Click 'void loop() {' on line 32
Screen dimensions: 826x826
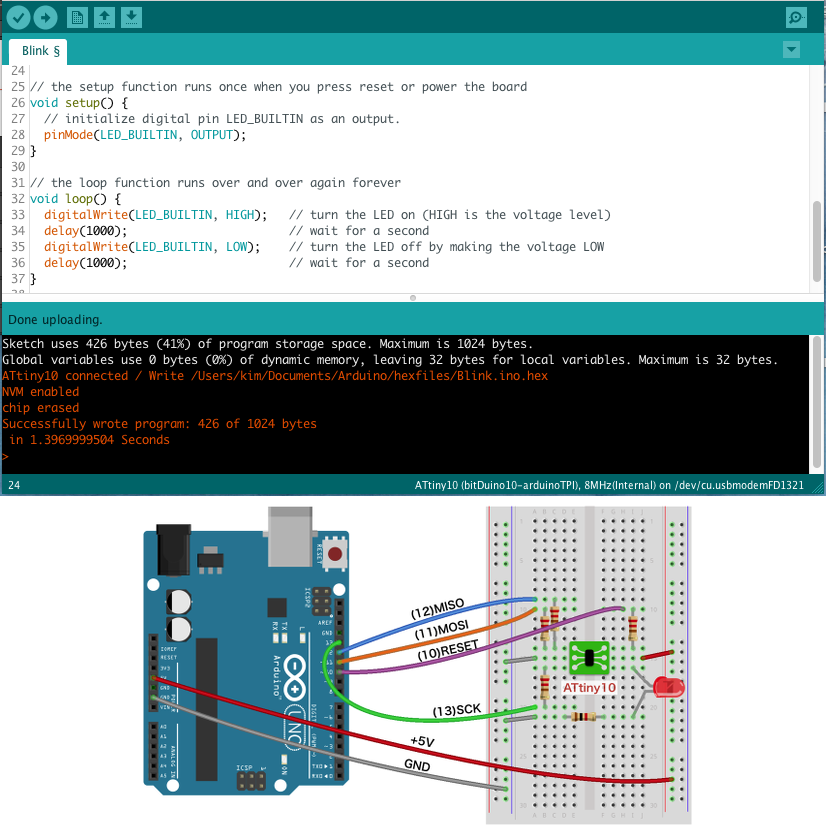pos(75,199)
